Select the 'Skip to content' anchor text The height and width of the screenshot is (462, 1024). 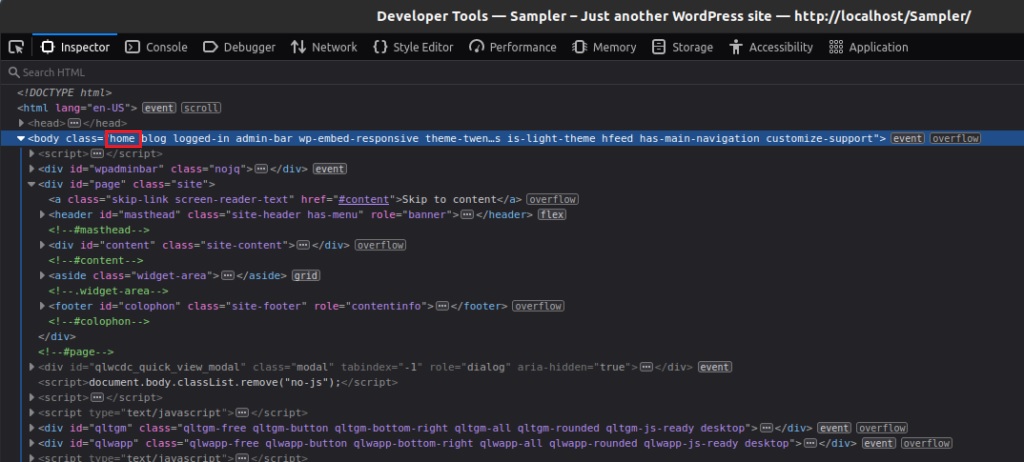point(449,199)
